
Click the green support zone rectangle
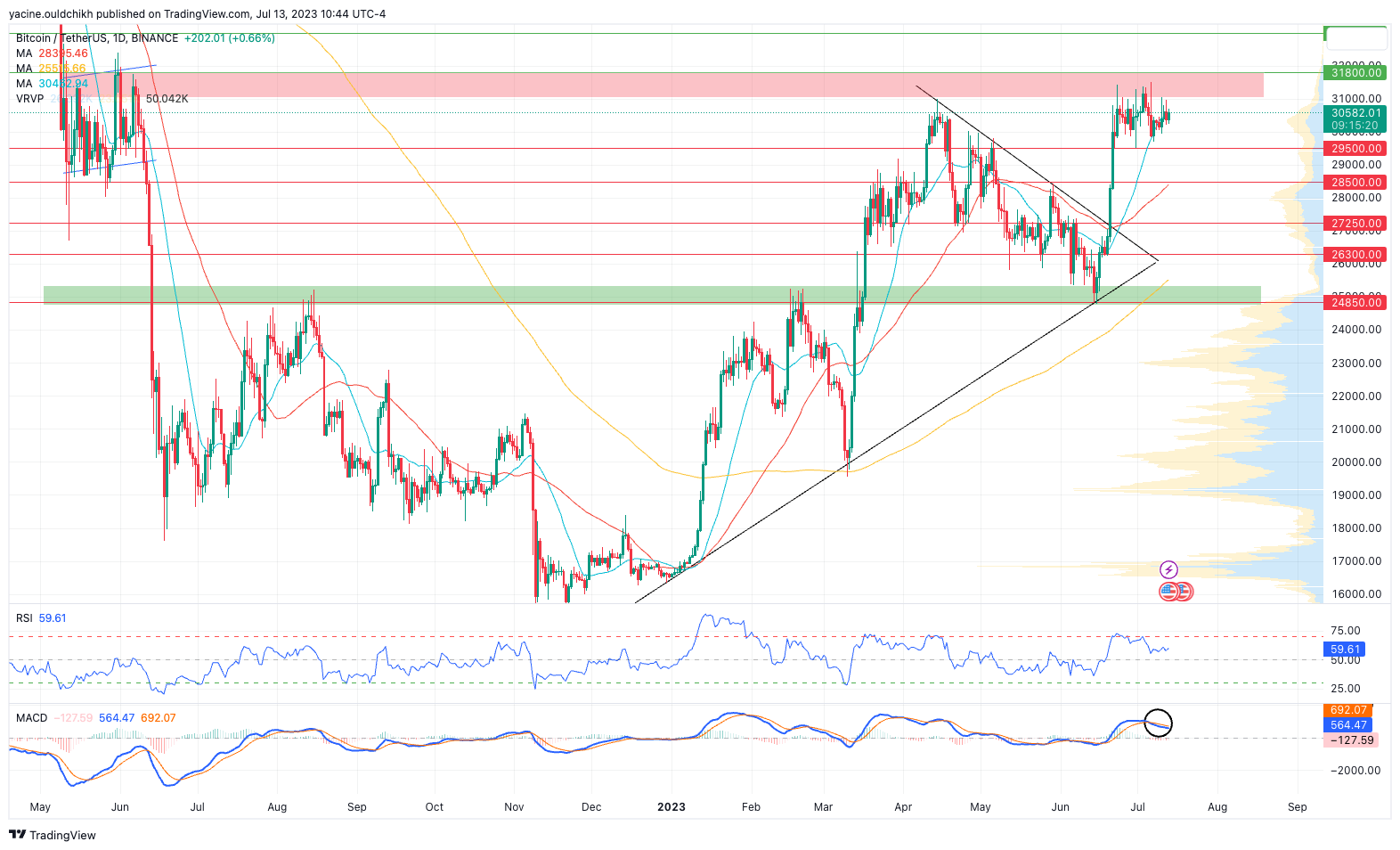[x=652, y=295]
